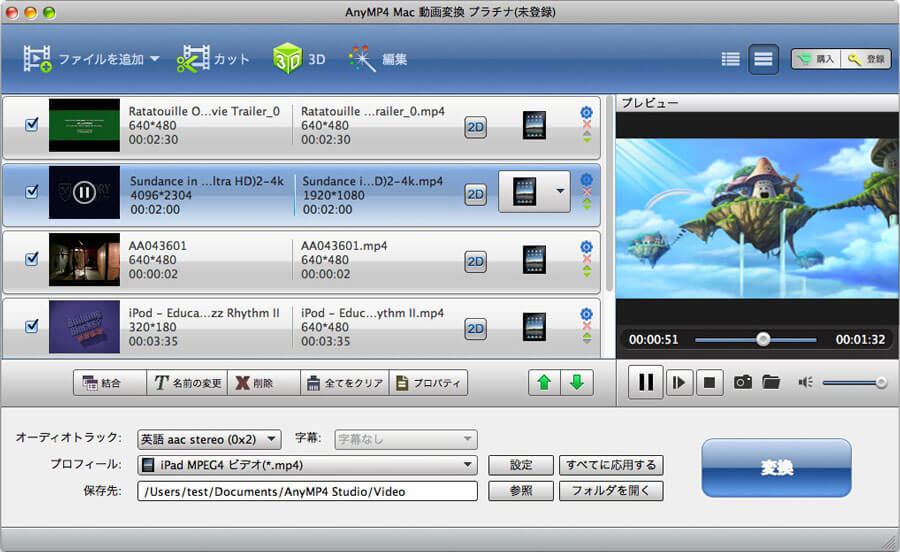Uncheck the iPod Educa Rhythm II checkbox
The height and width of the screenshot is (552, 900).
(x=32, y=326)
